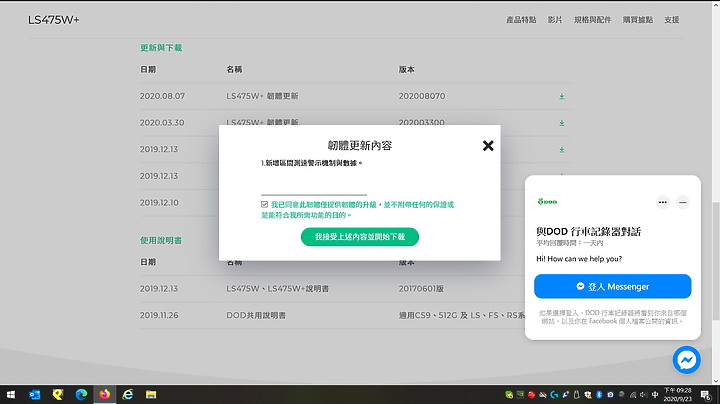Click the LS475W+ 韌體更新 2020.08.07 name
Viewport: 720px width, 404px height.
262,96
